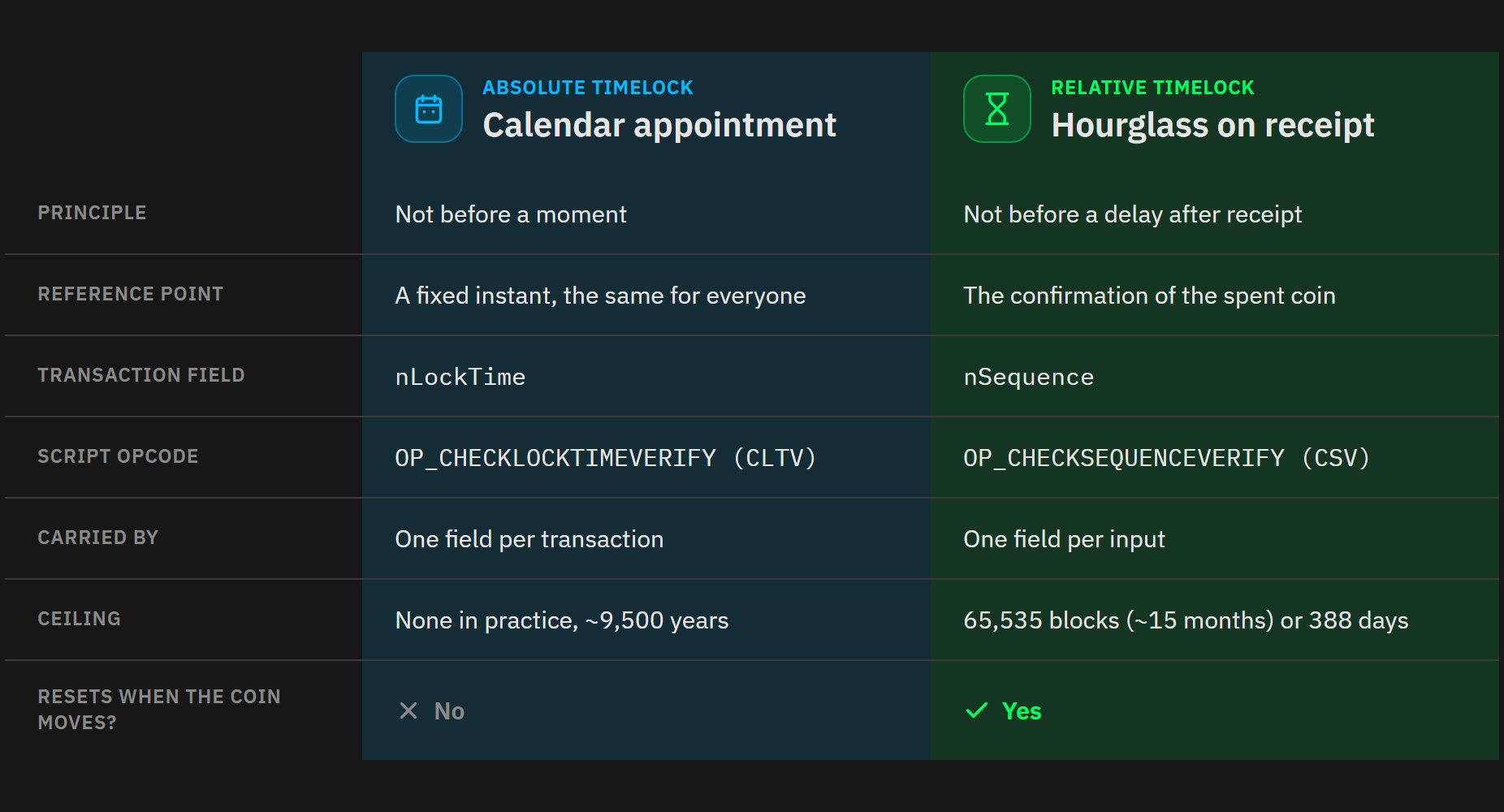Select the Calendar appointment heading
Viewport: 1504px width, 812px height.
659,125
